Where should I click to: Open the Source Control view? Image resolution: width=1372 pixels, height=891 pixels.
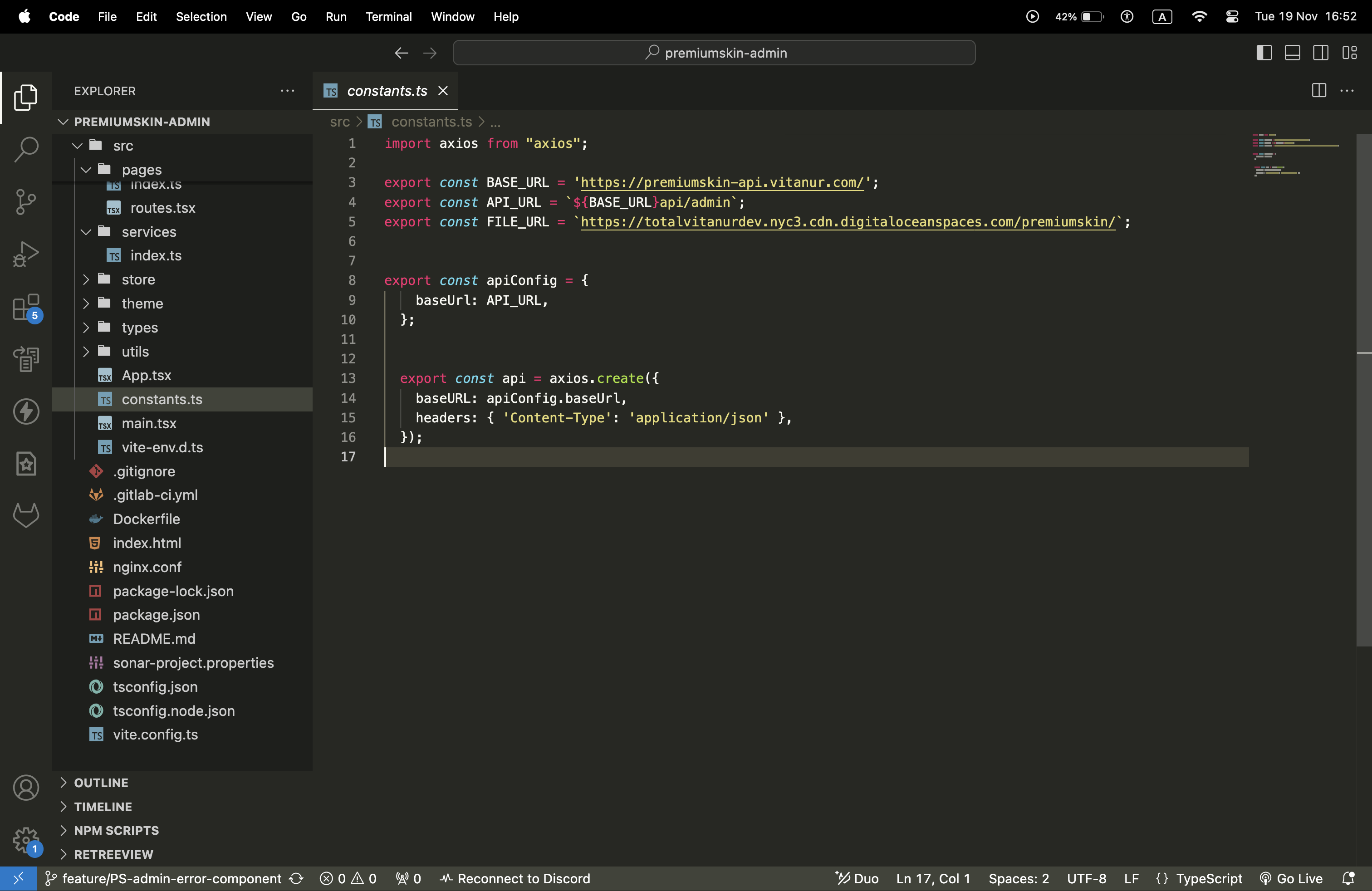pyautogui.click(x=26, y=202)
